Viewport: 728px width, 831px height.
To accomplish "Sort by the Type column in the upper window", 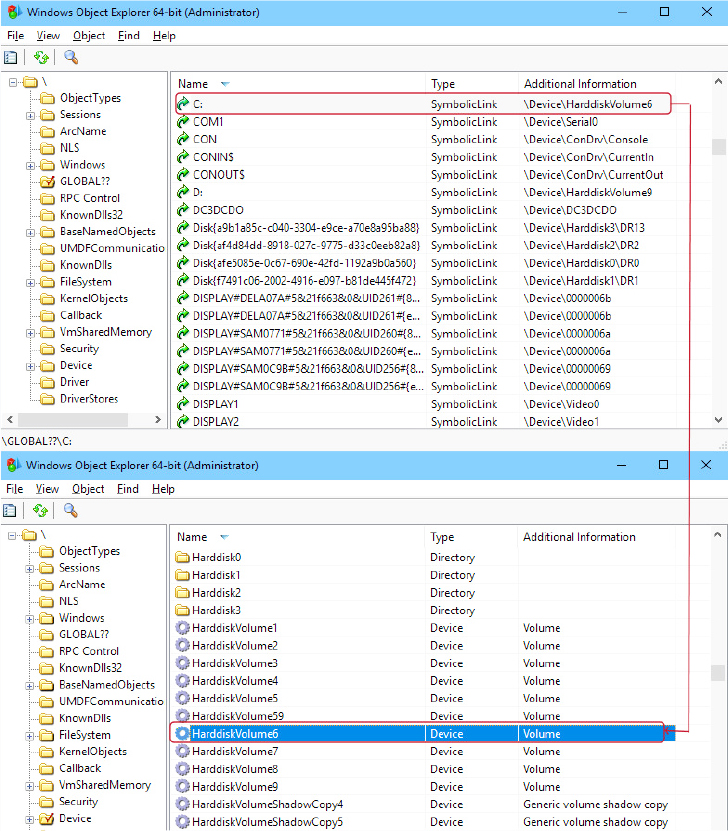I will pos(443,84).
